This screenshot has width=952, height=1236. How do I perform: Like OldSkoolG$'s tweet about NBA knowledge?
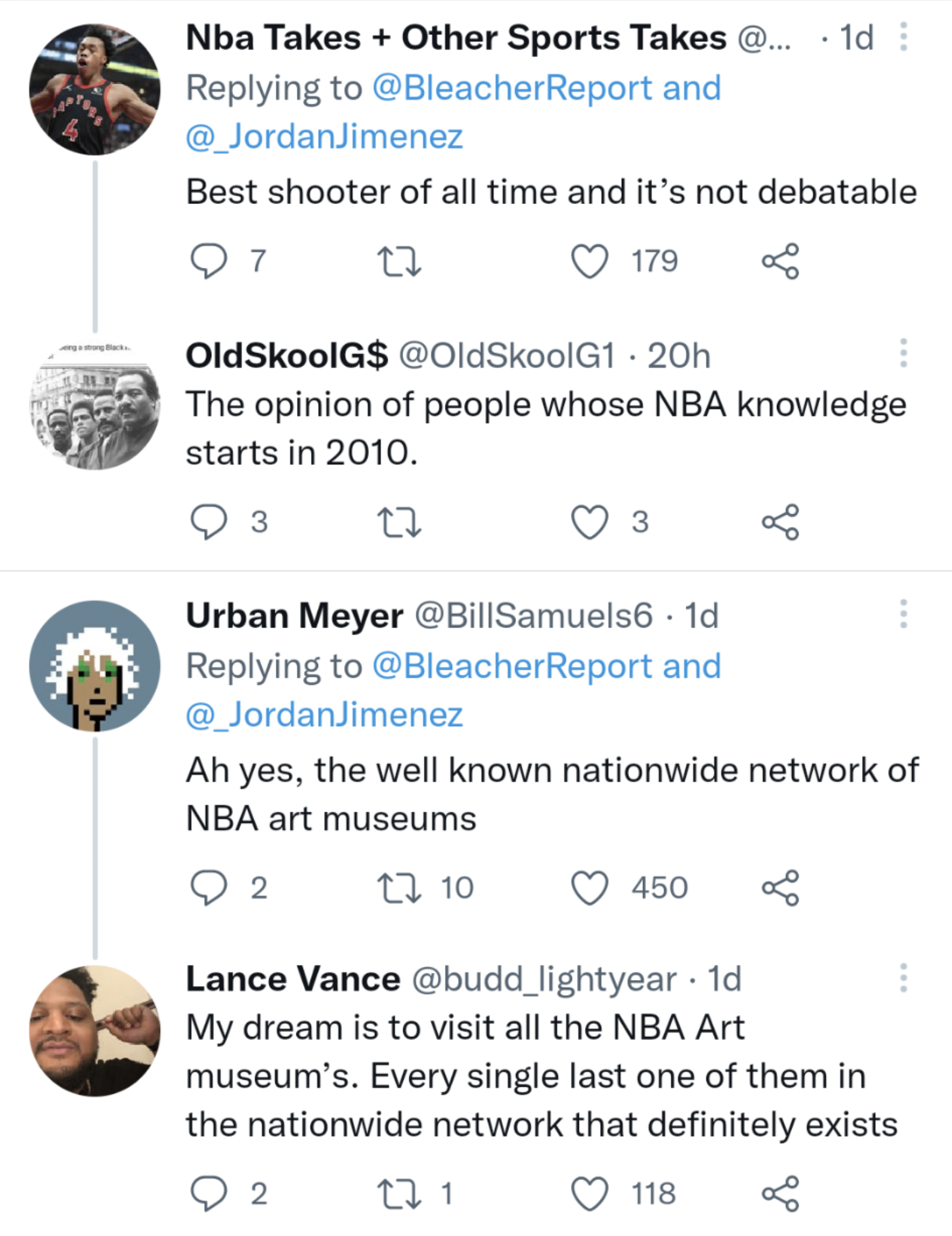pyautogui.click(x=589, y=522)
